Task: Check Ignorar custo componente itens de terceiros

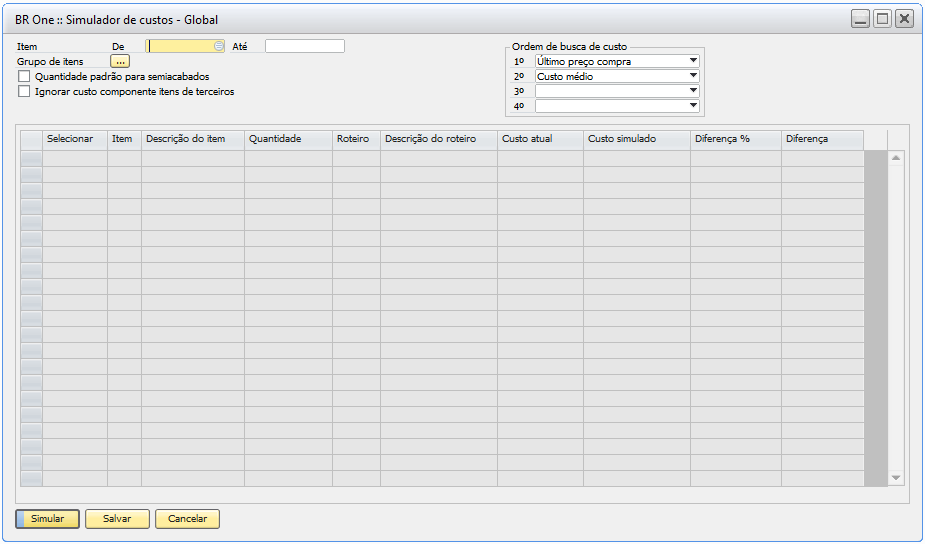Action: [x=24, y=91]
